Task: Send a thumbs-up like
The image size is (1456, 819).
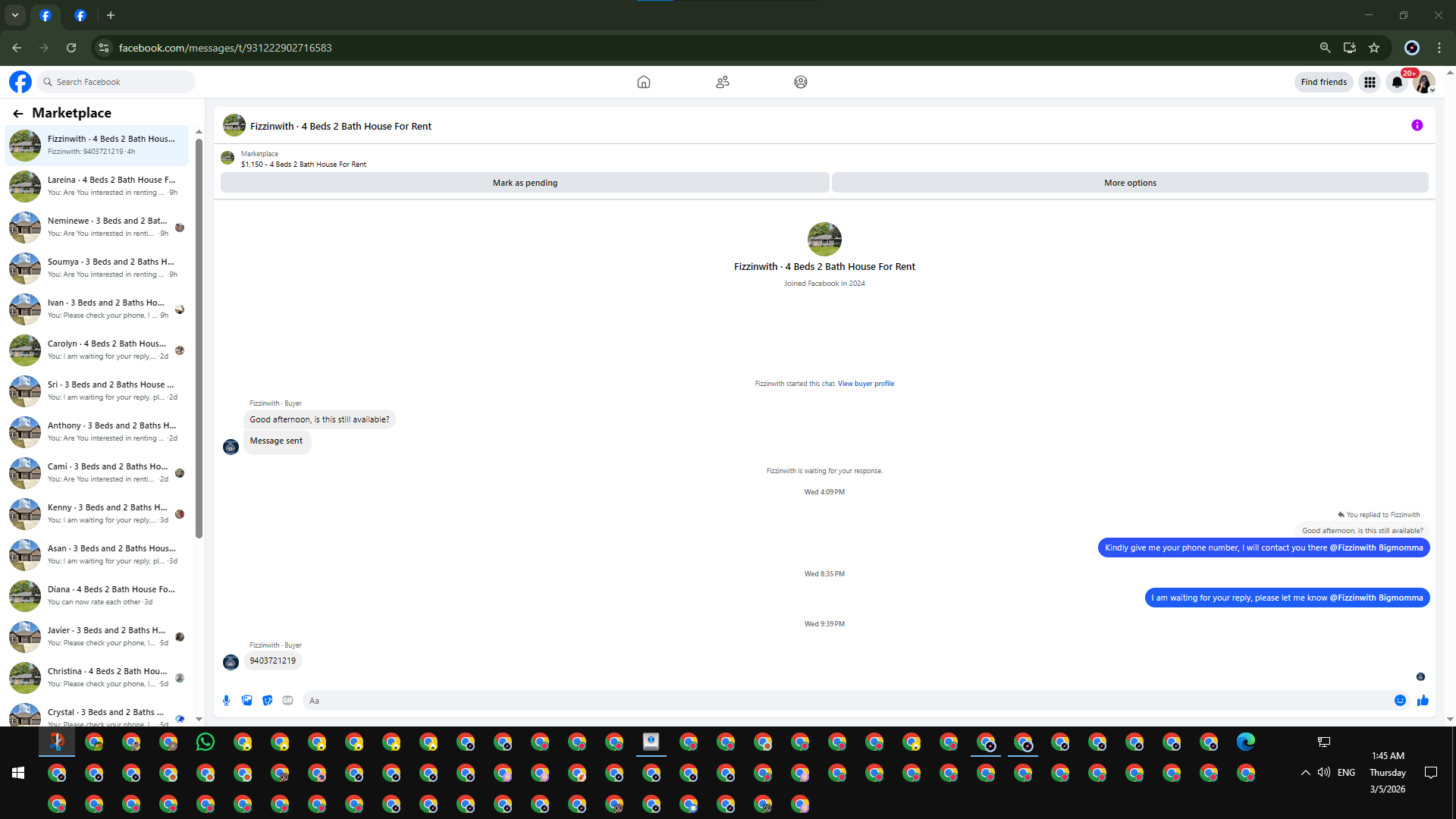Action: (1423, 701)
